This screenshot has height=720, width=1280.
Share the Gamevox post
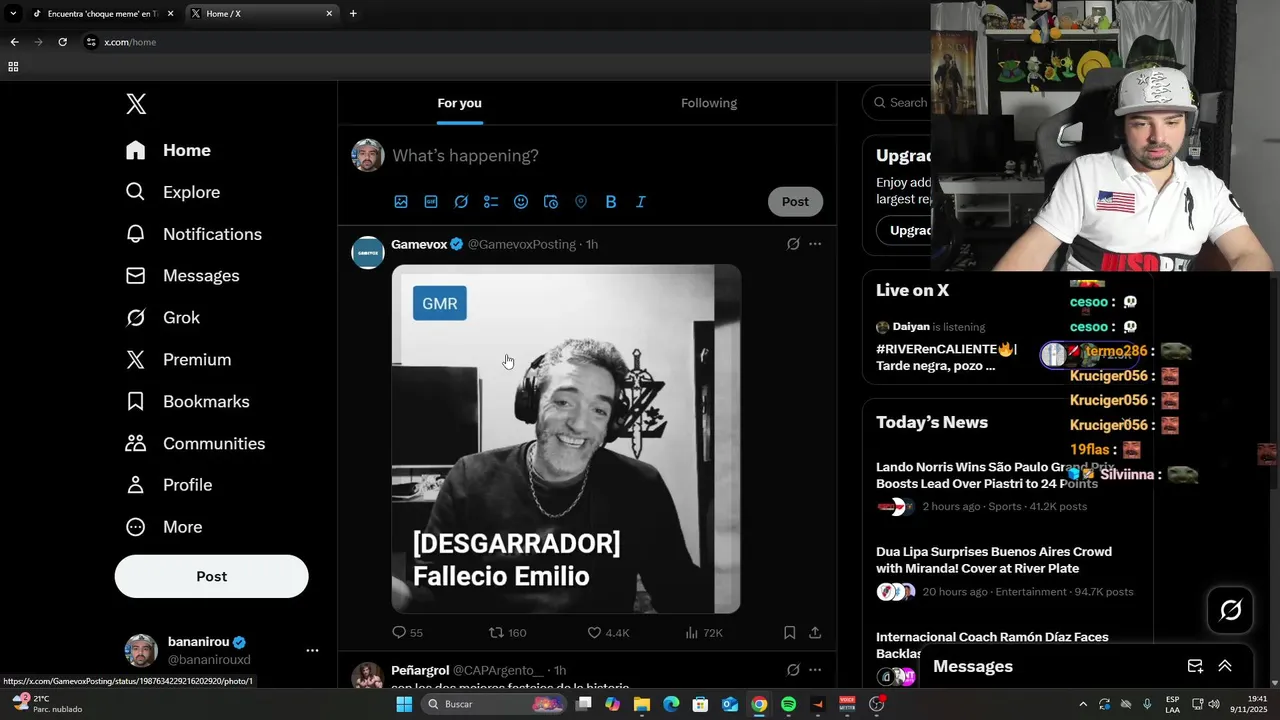click(x=815, y=633)
